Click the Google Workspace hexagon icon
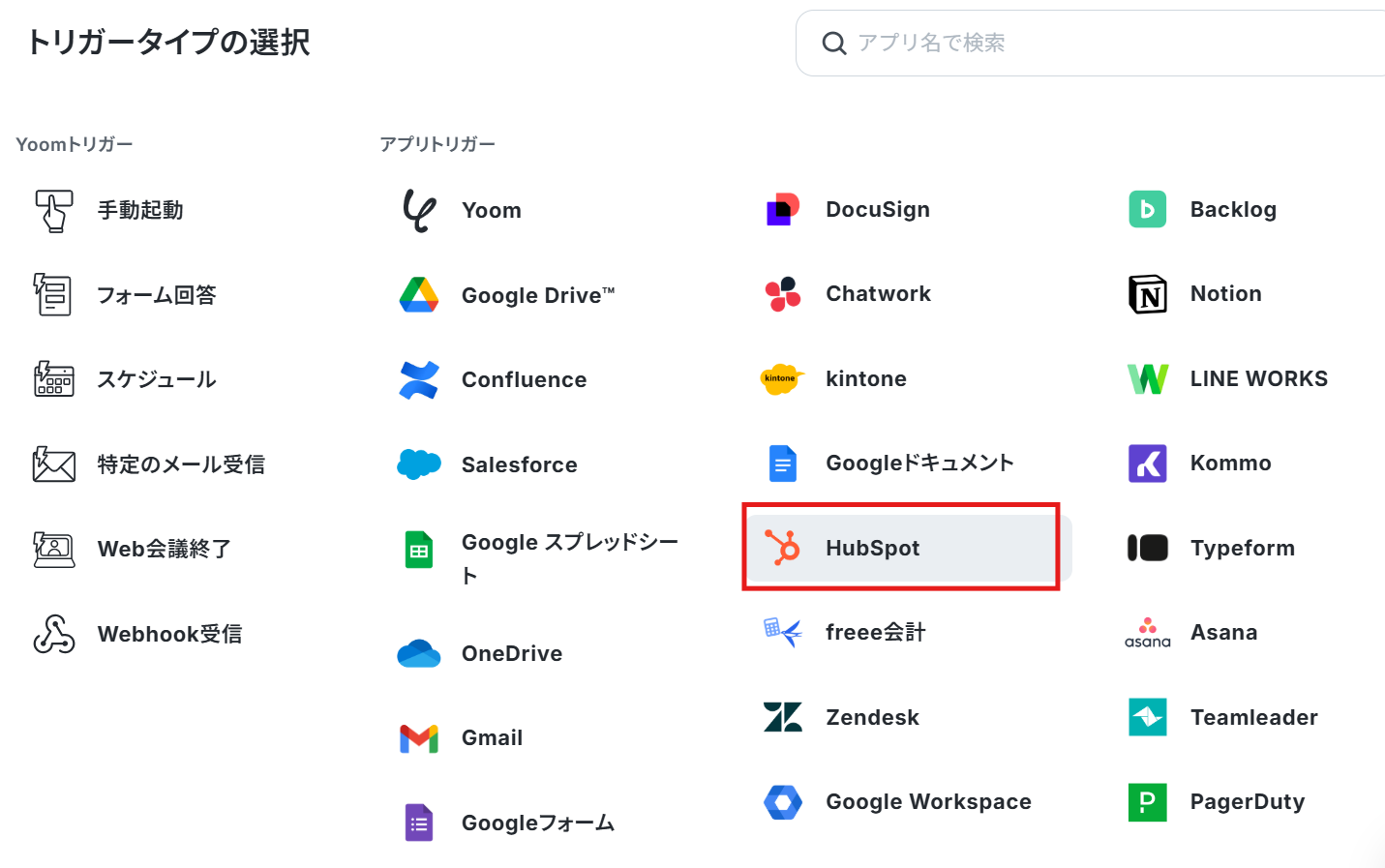The width and height of the screenshot is (1385, 868). 783,802
